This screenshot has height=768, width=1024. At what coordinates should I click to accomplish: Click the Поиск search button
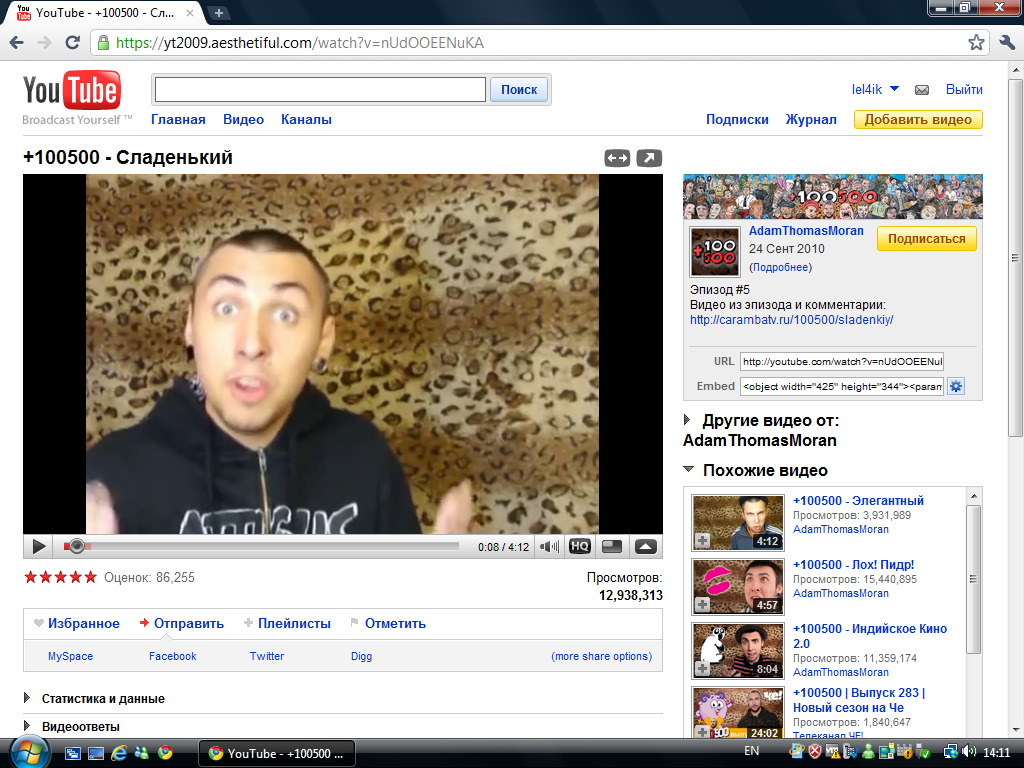(x=519, y=89)
